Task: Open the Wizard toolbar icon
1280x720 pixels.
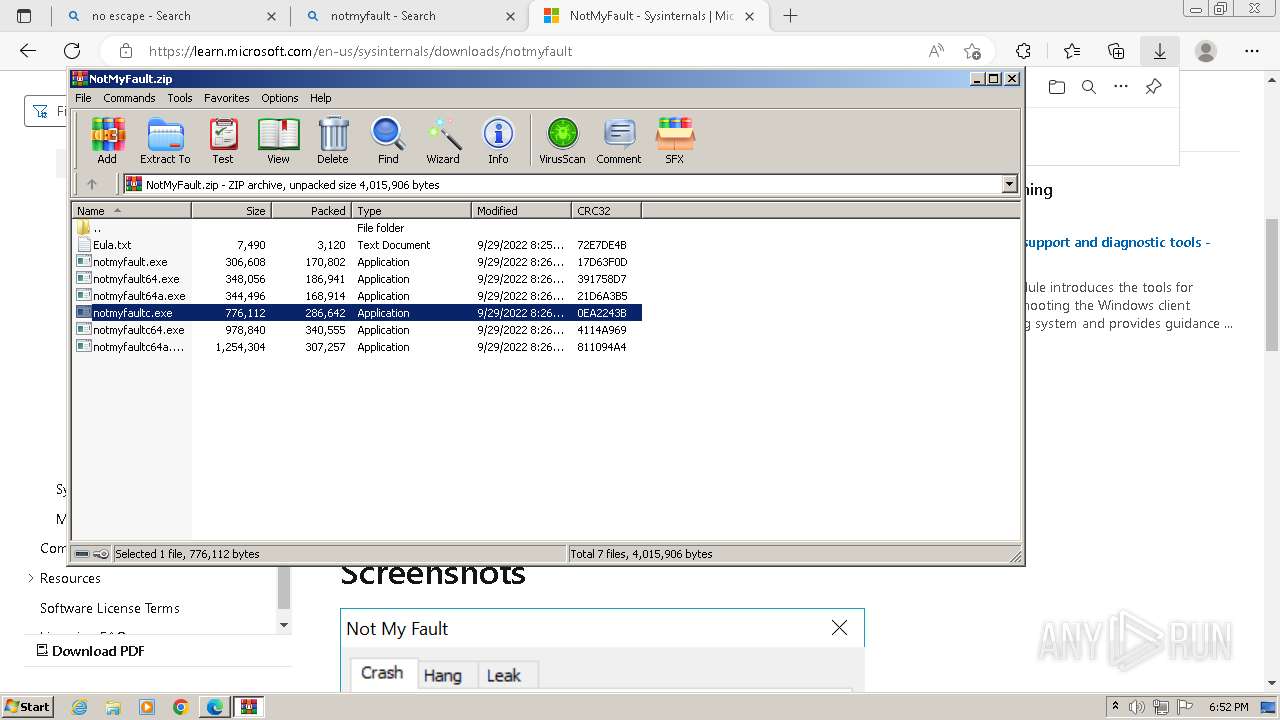Action: [443, 140]
